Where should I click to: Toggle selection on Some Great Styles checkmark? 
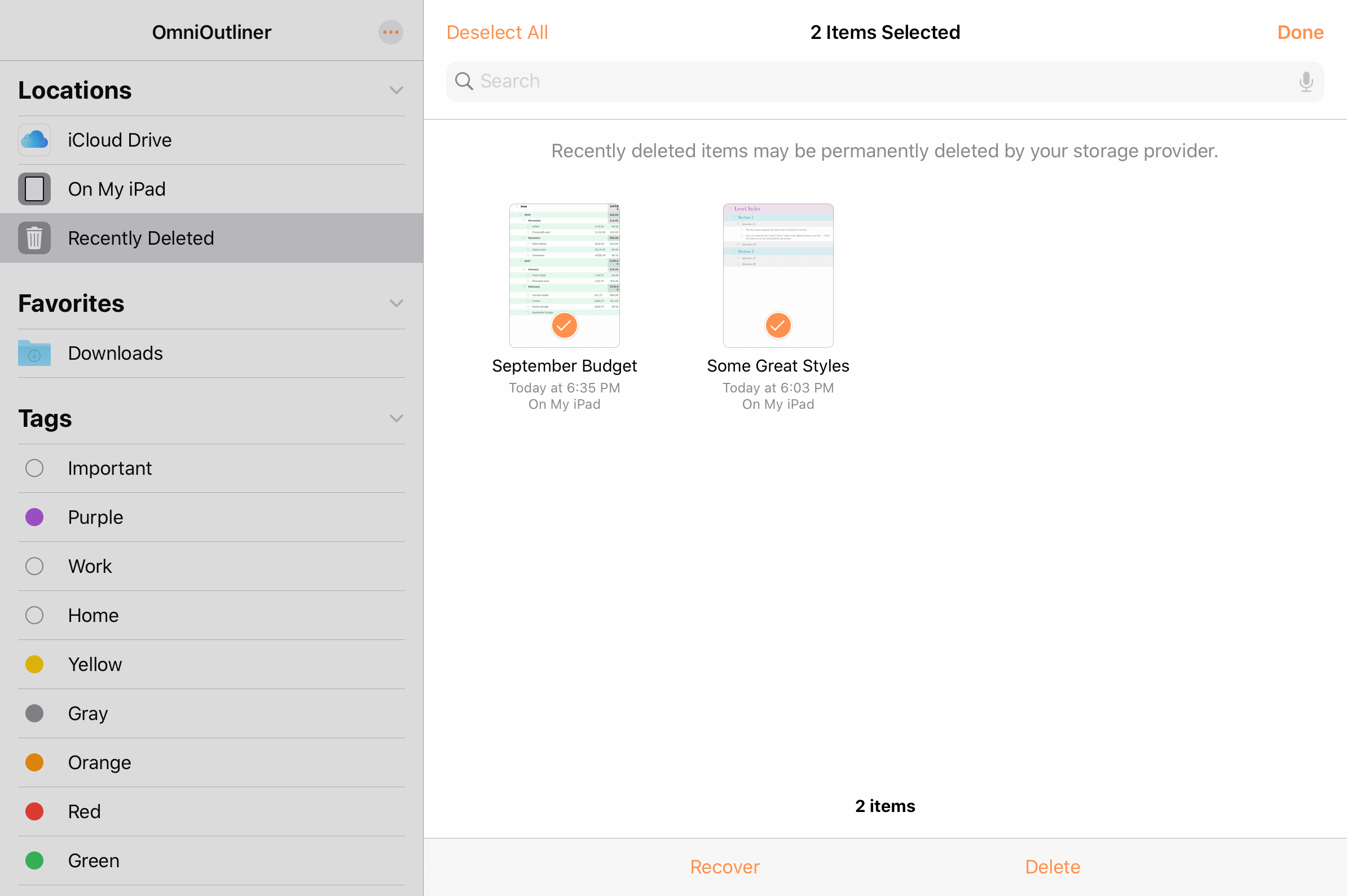(x=778, y=325)
